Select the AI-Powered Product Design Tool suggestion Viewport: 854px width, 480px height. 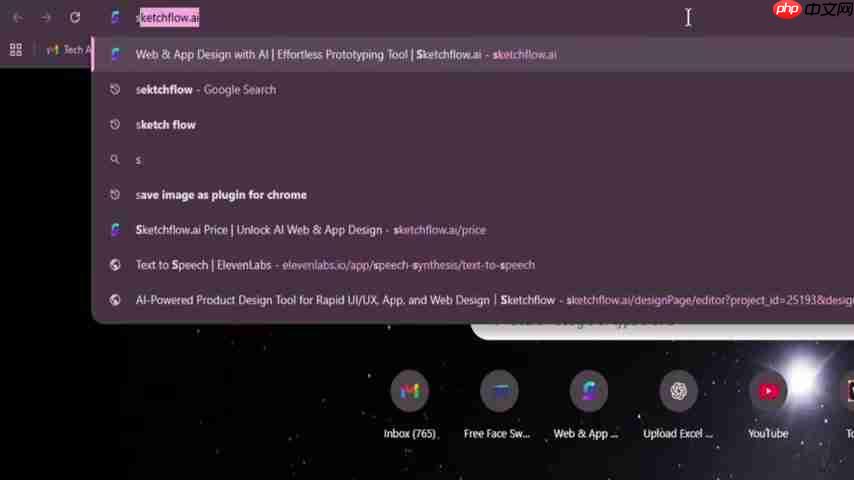(x=473, y=300)
